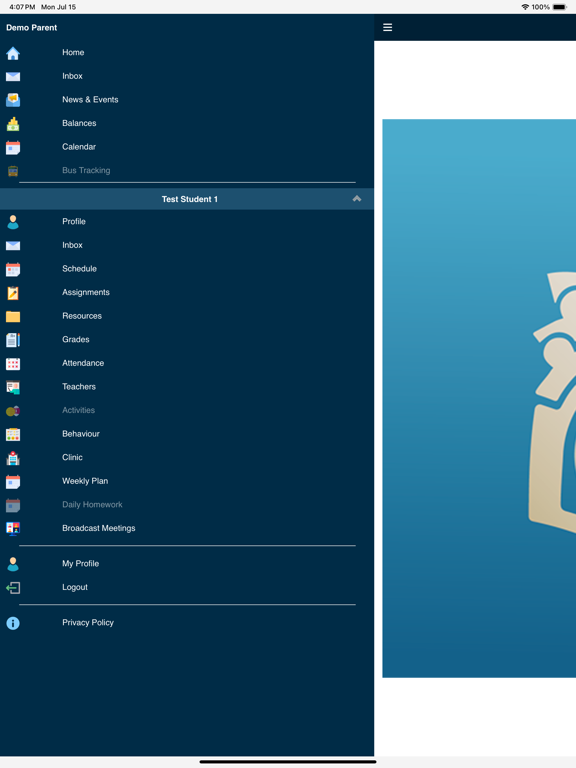Tap the school logo banner image
The height and width of the screenshot is (768, 576).
coord(479,398)
